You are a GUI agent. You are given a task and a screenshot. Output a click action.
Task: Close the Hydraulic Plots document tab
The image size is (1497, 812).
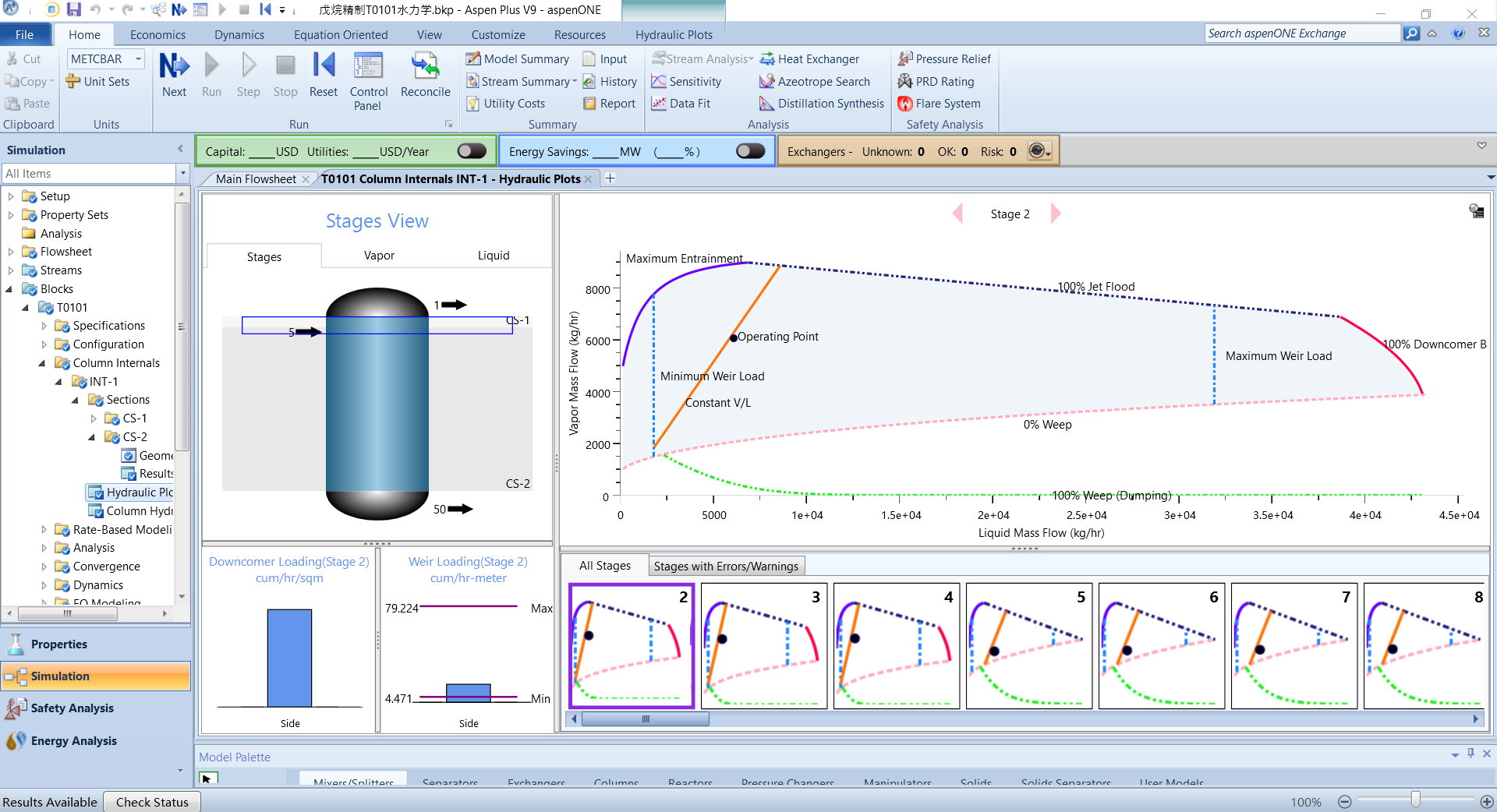588,179
